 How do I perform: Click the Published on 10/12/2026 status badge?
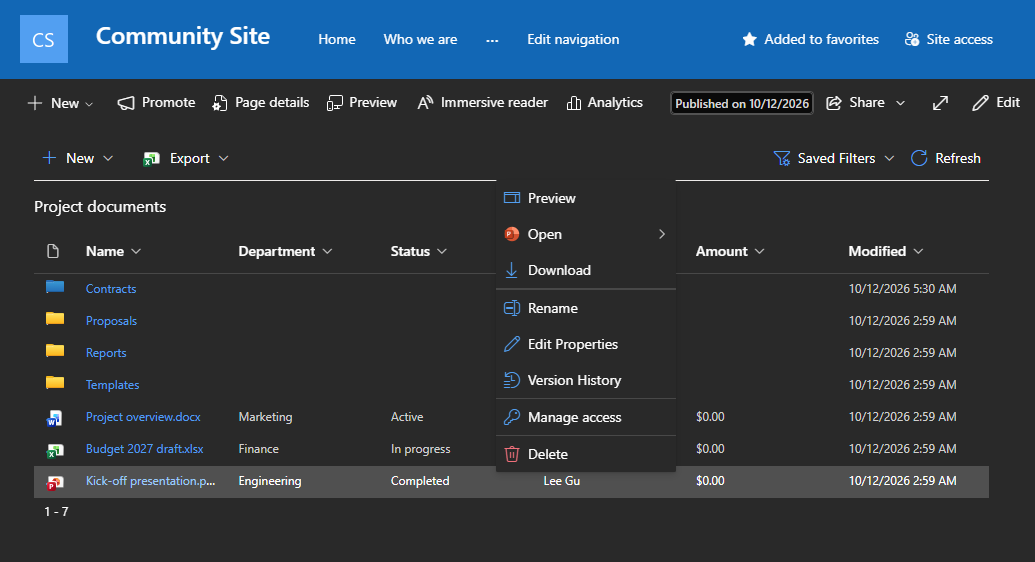click(x=742, y=104)
